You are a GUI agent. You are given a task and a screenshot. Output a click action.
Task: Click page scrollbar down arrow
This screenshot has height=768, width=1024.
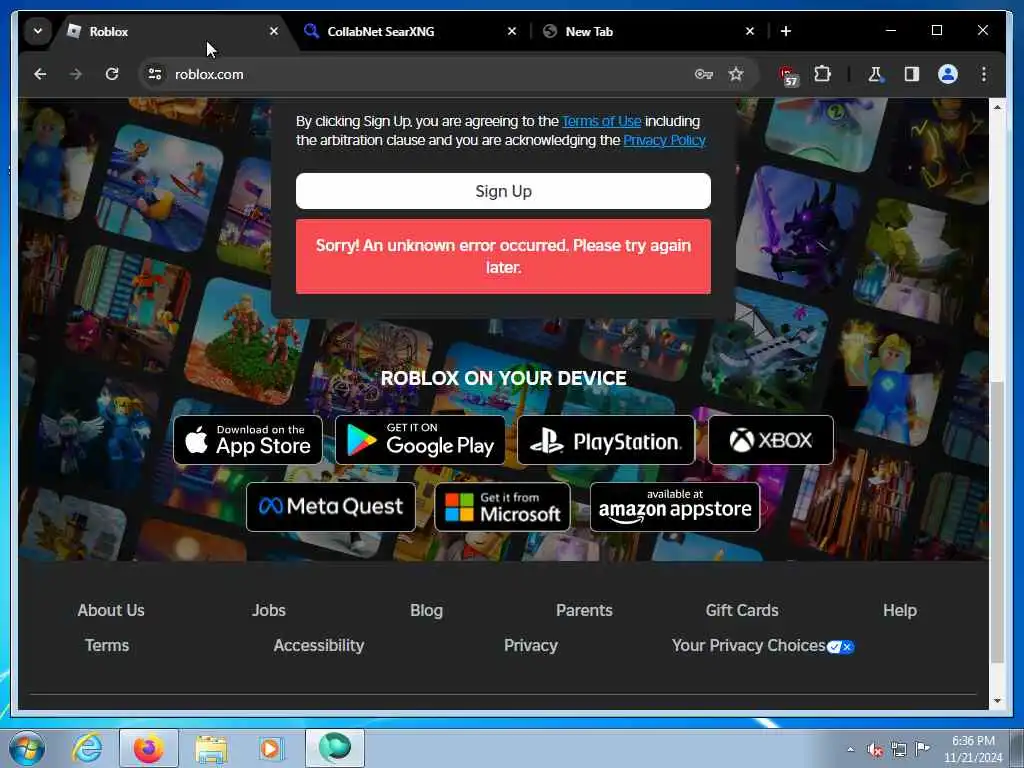click(x=997, y=701)
